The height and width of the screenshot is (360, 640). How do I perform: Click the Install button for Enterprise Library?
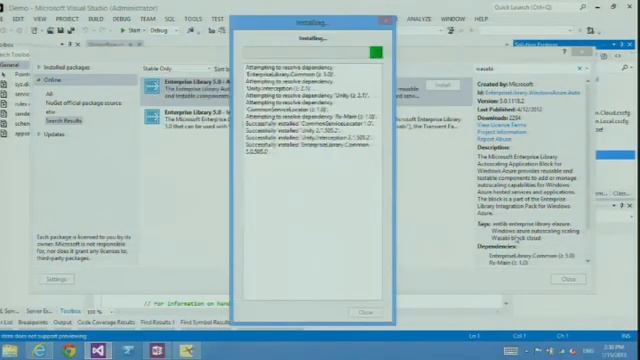[442, 85]
